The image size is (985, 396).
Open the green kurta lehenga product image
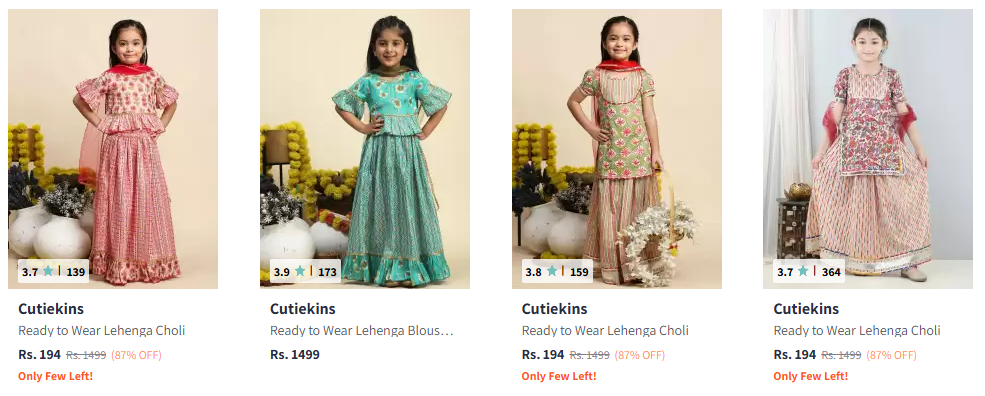(617, 149)
